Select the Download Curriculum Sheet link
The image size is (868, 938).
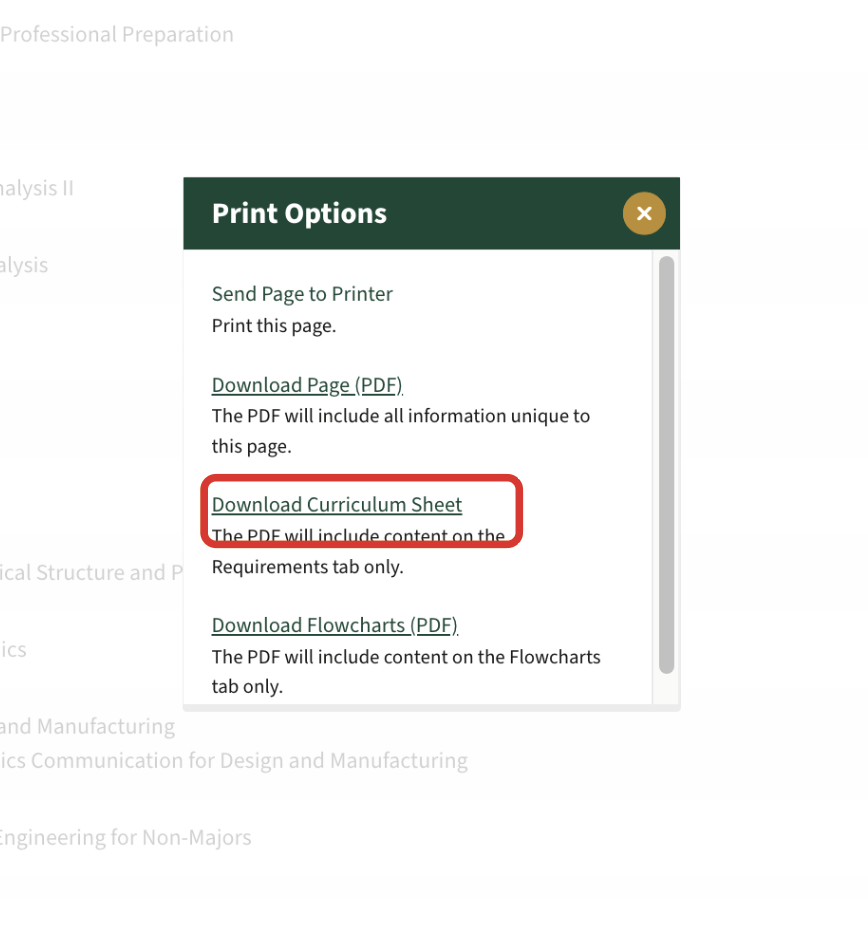point(337,505)
